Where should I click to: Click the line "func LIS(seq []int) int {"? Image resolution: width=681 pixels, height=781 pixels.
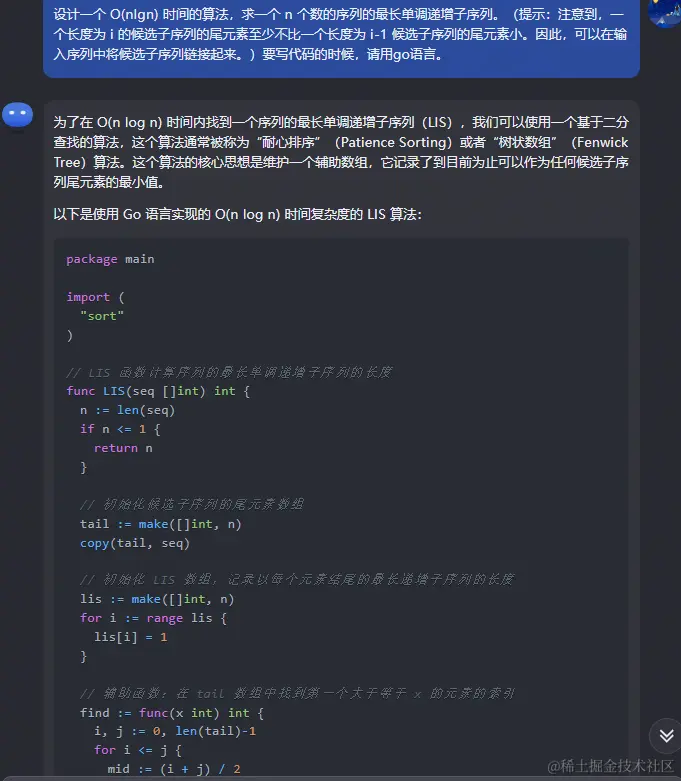pyautogui.click(x=158, y=391)
